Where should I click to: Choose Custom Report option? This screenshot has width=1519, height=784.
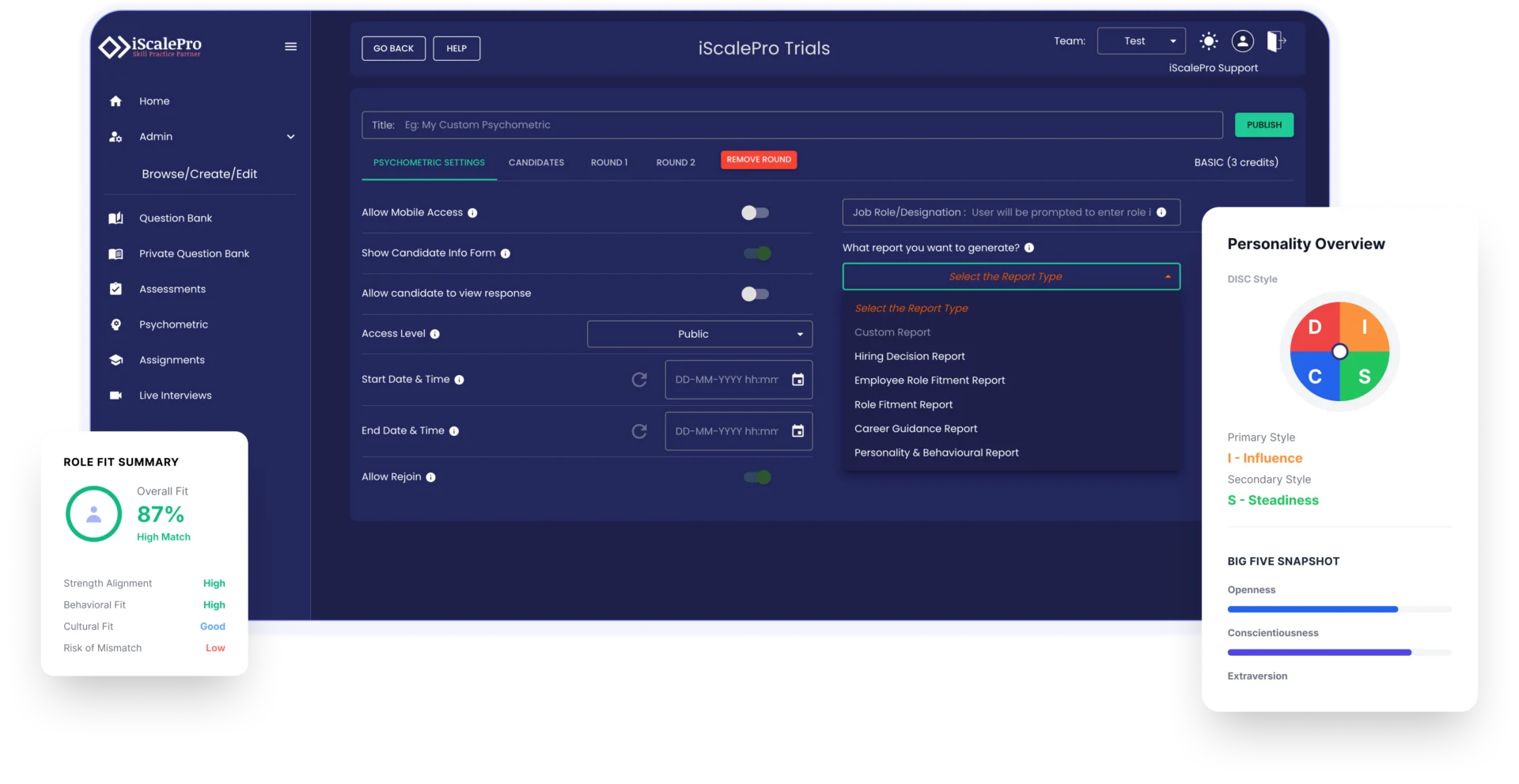892,332
